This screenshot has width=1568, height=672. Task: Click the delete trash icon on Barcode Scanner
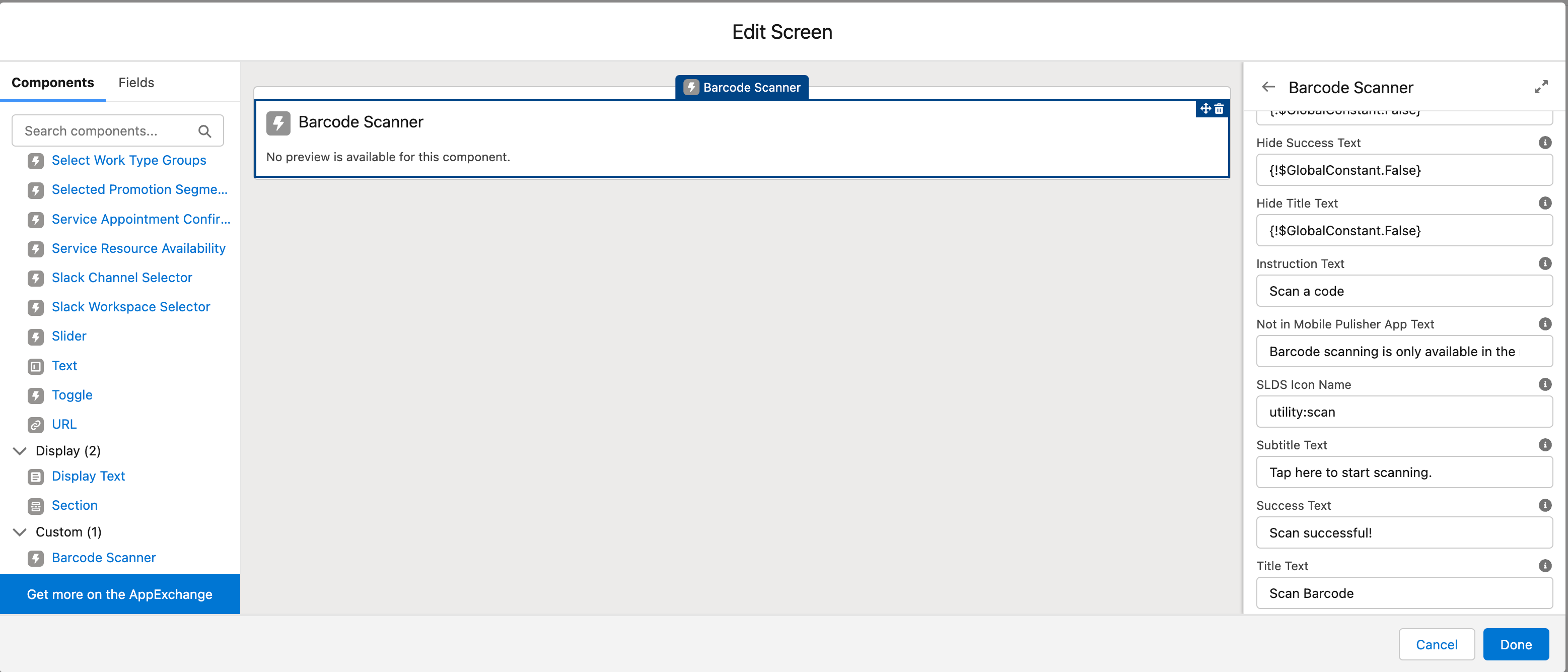tap(1219, 109)
